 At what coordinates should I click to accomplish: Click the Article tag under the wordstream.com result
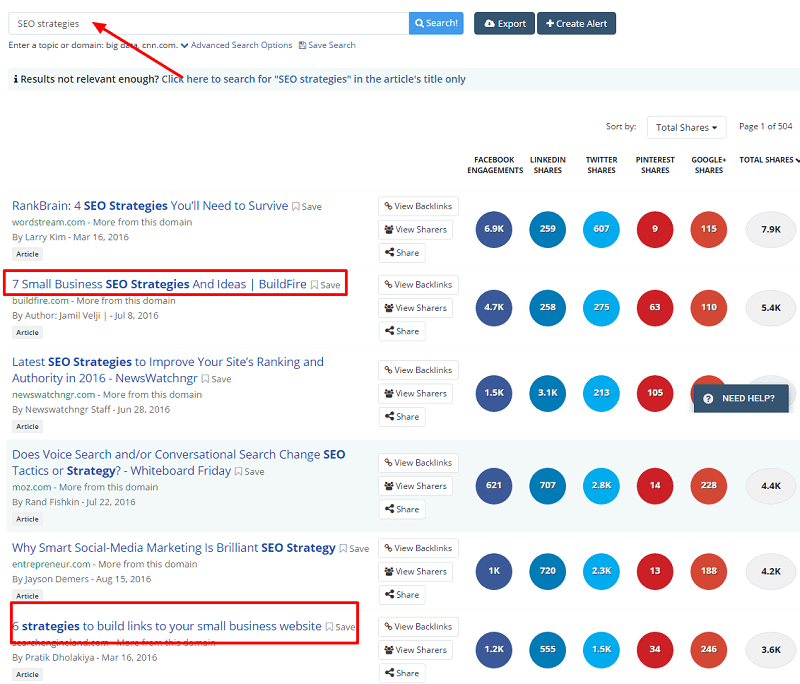click(x=27, y=253)
